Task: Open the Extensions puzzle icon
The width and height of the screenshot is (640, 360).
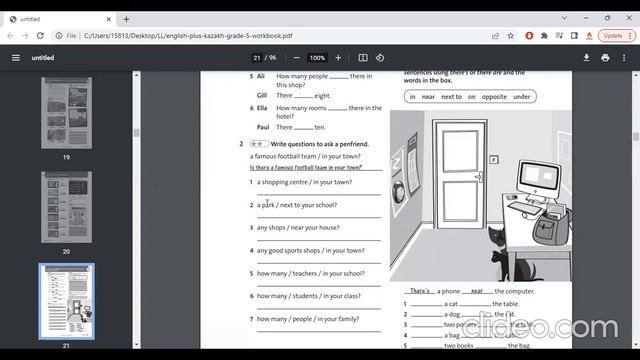Action: (x=544, y=36)
